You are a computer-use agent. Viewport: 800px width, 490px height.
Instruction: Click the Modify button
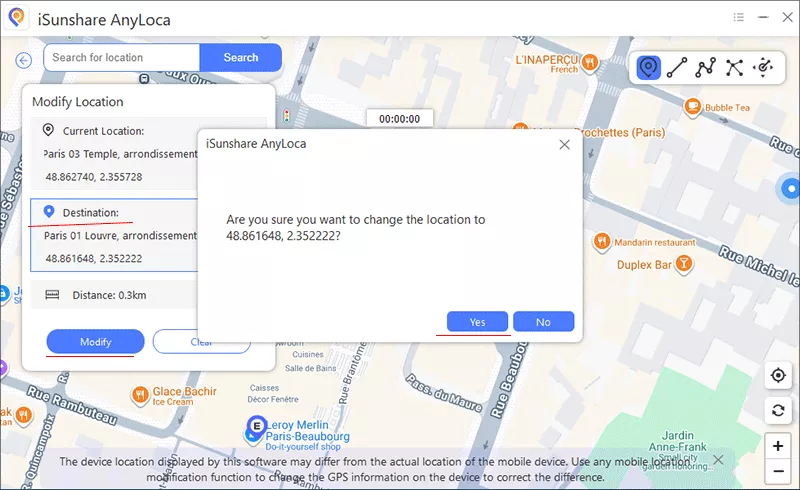[95, 341]
